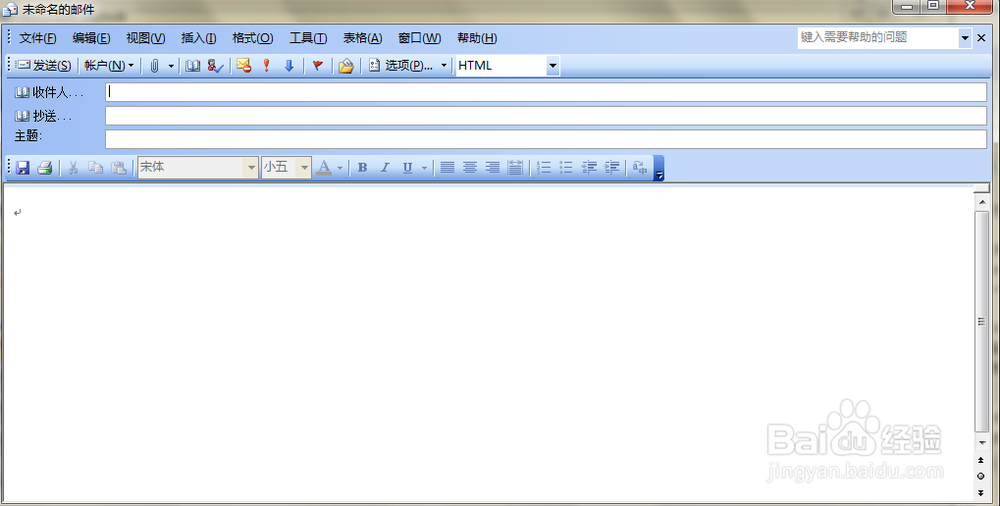Viewport: 1000px width, 506px height.
Task: Click the 发送(S) send button
Action: point(43,66)
